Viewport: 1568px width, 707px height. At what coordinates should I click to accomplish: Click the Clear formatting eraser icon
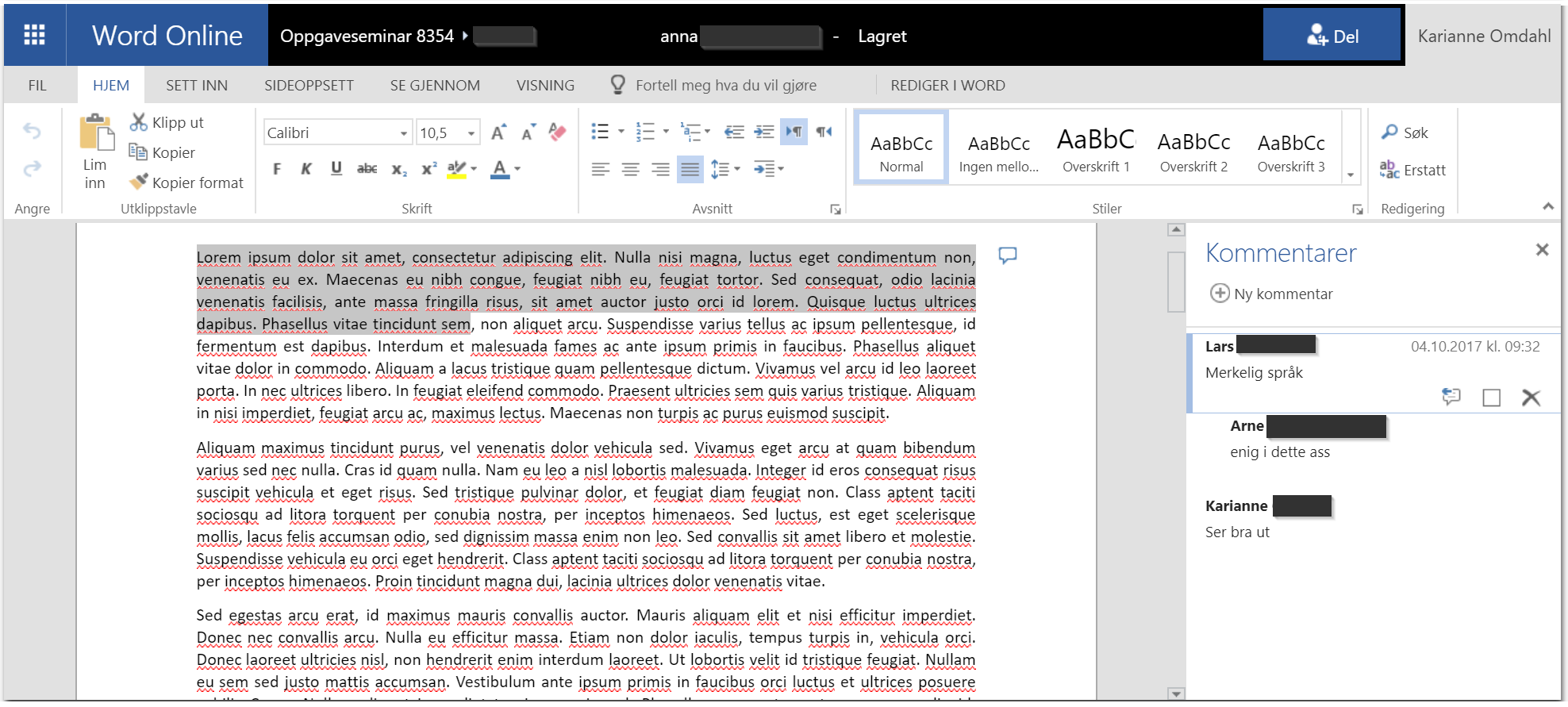point(557,132)
